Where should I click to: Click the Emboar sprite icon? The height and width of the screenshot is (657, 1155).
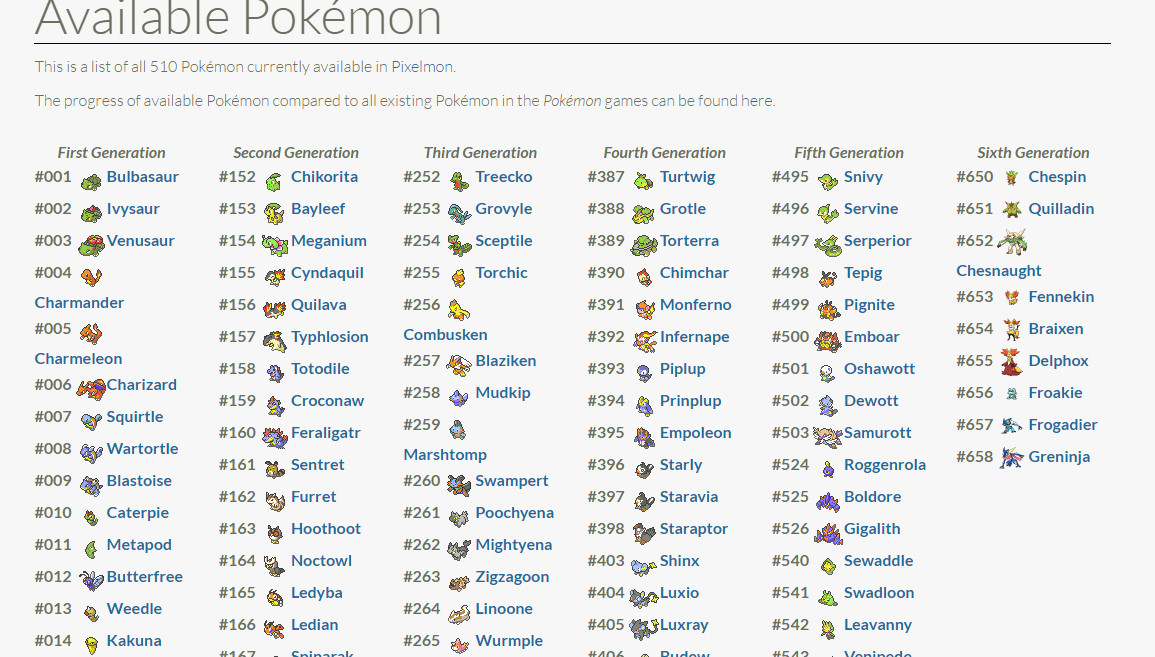pyautogui.click(x=827, y=340)
